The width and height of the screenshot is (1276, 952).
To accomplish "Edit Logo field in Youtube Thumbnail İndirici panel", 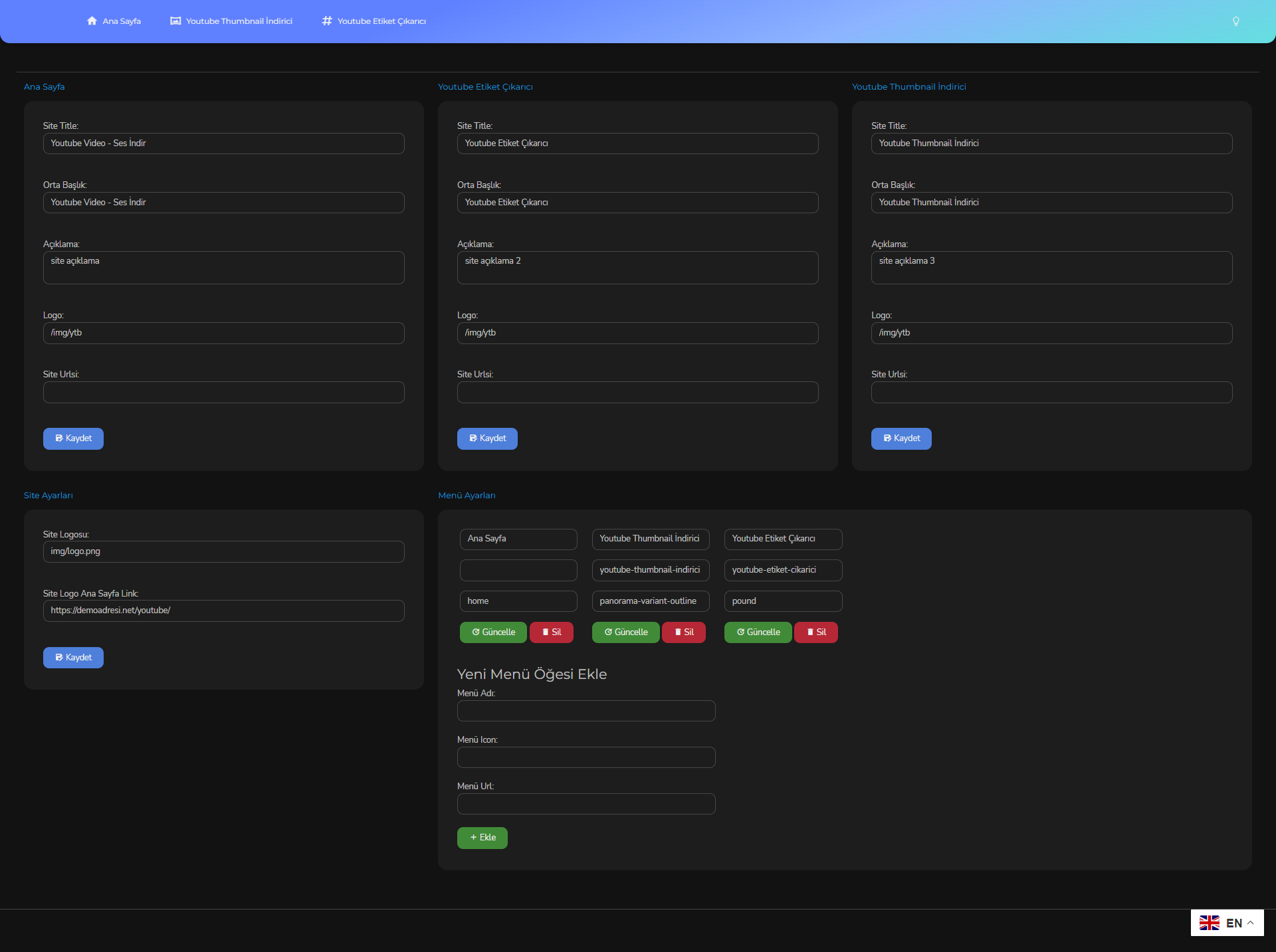I will (x=1052, y=333).
